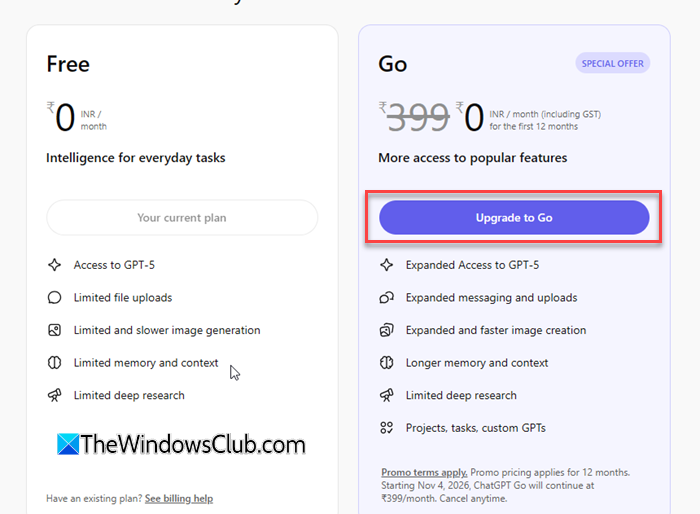Image resolution: width=700 pixels, height=514 pixels.
Task: Upgrade to the Go plan
Action: click(514, 217)
